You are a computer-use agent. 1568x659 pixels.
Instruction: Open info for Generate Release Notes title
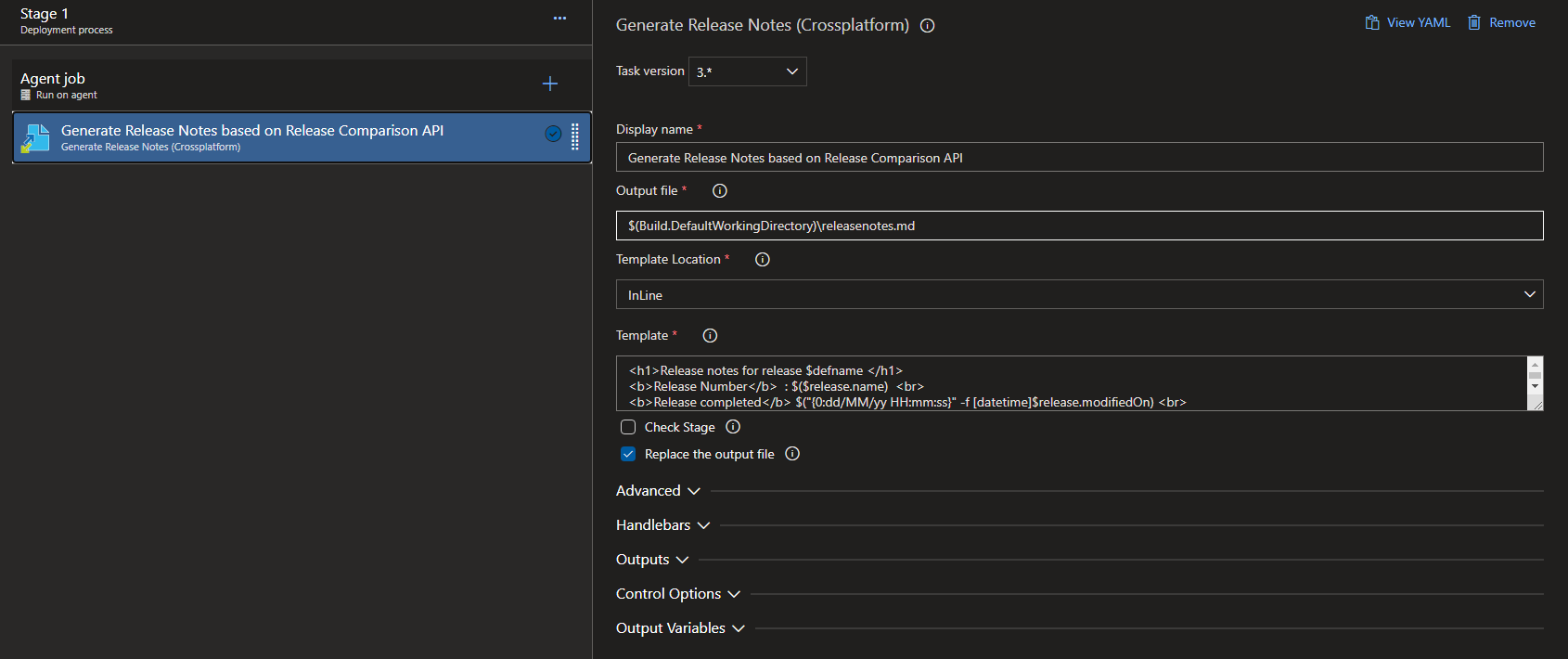927,26
